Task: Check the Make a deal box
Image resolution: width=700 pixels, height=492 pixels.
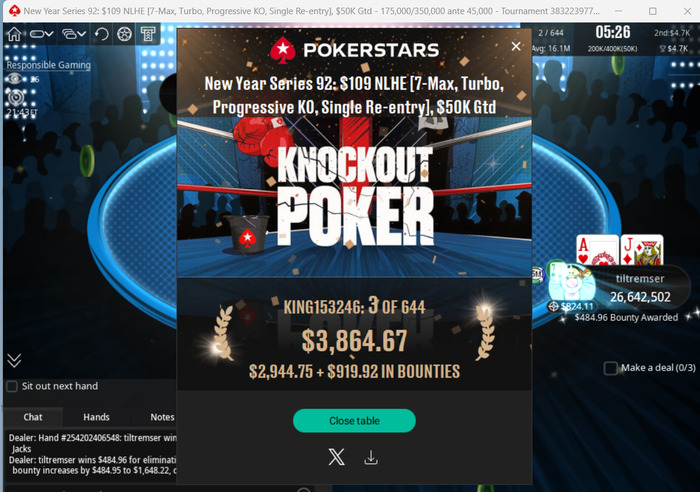Action: (x=610, y=368)
